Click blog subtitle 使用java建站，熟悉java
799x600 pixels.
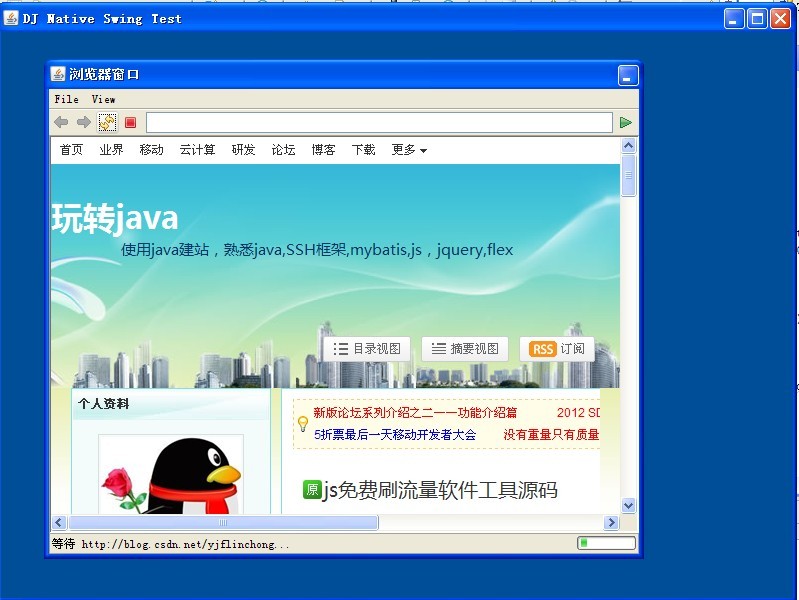[317, 249]
